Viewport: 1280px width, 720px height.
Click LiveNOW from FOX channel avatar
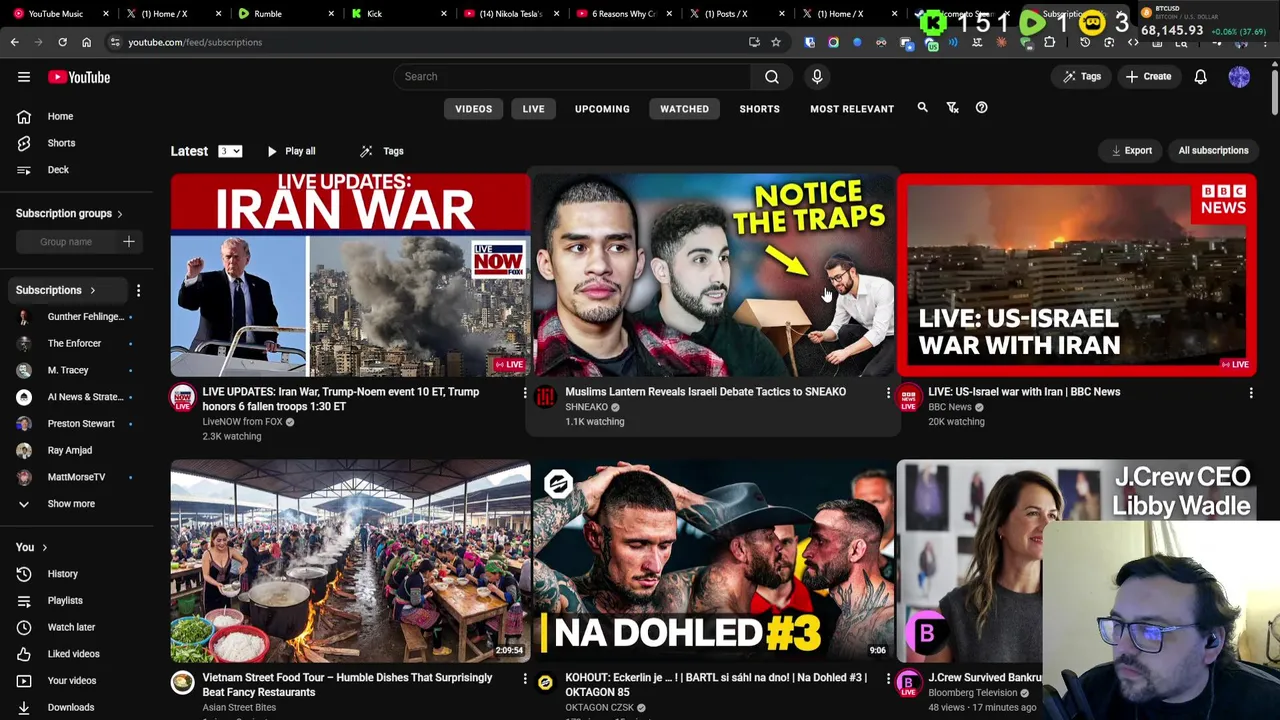(x=182, y=398)
